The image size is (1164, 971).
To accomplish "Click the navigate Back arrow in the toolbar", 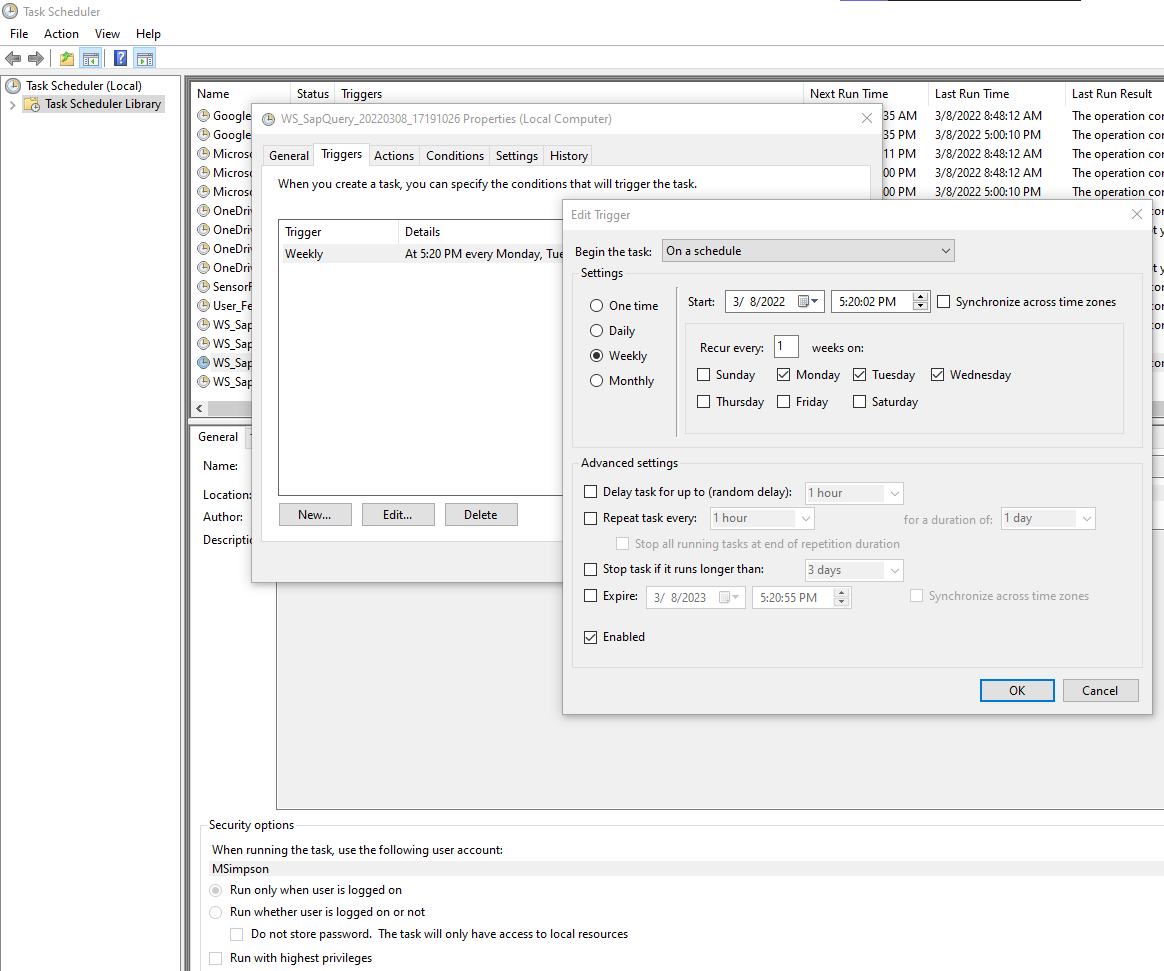I will point(13,58).
